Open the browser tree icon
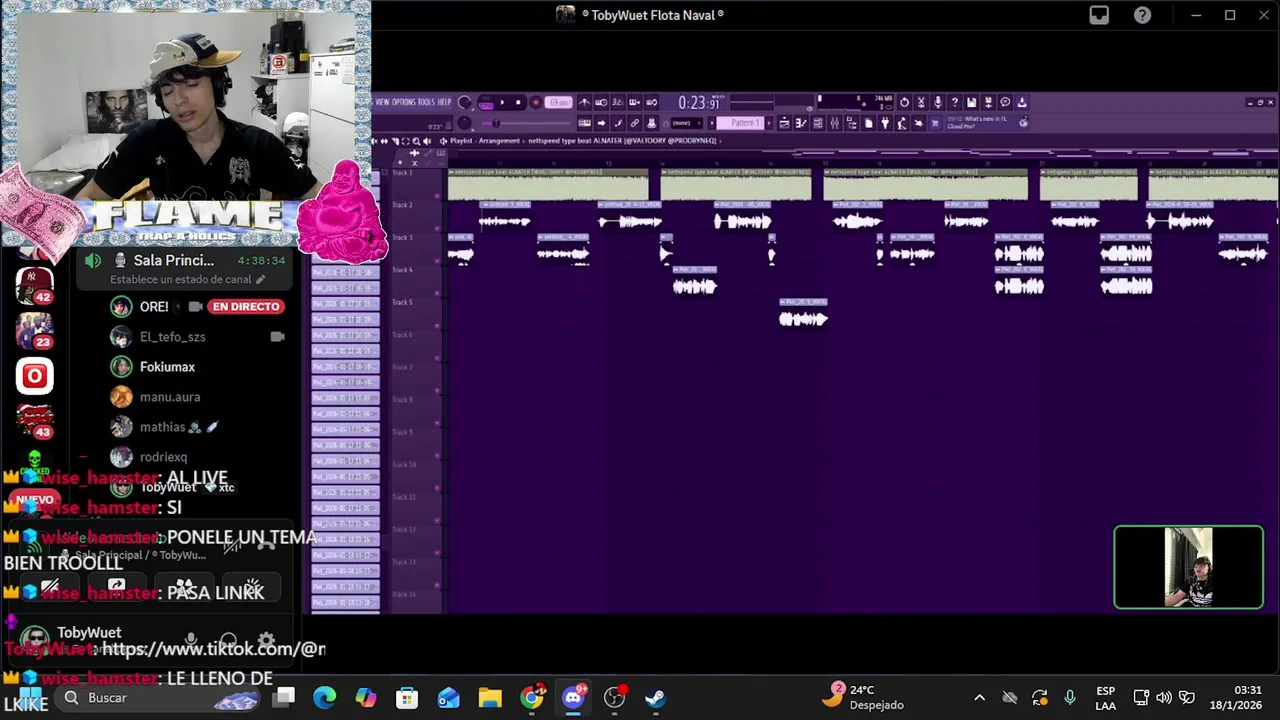Image resolution: width=1280 pixels, height=720 pixels. pos(852,124)
